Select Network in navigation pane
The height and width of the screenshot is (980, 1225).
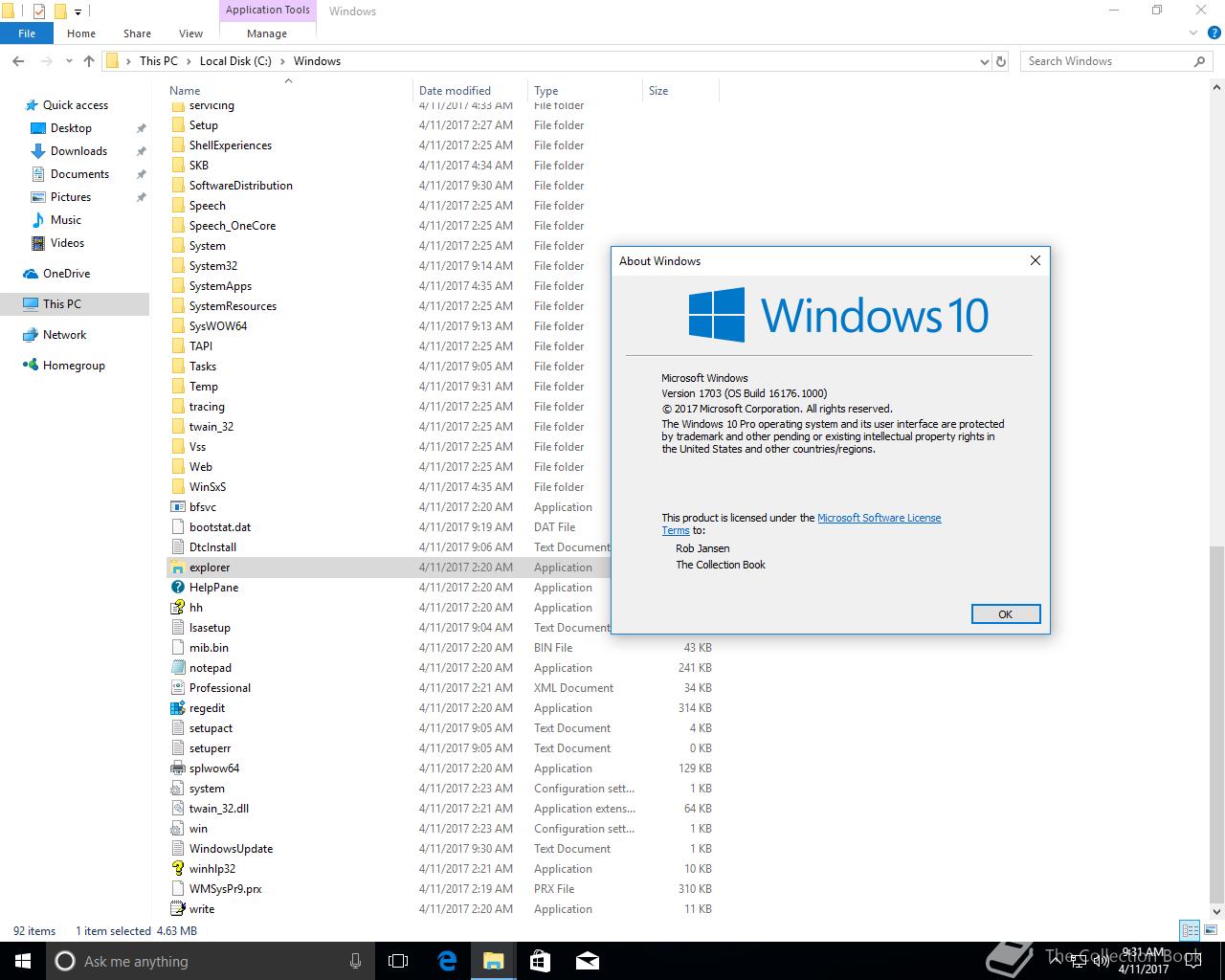pyautogui.click(x=64, y=335)
